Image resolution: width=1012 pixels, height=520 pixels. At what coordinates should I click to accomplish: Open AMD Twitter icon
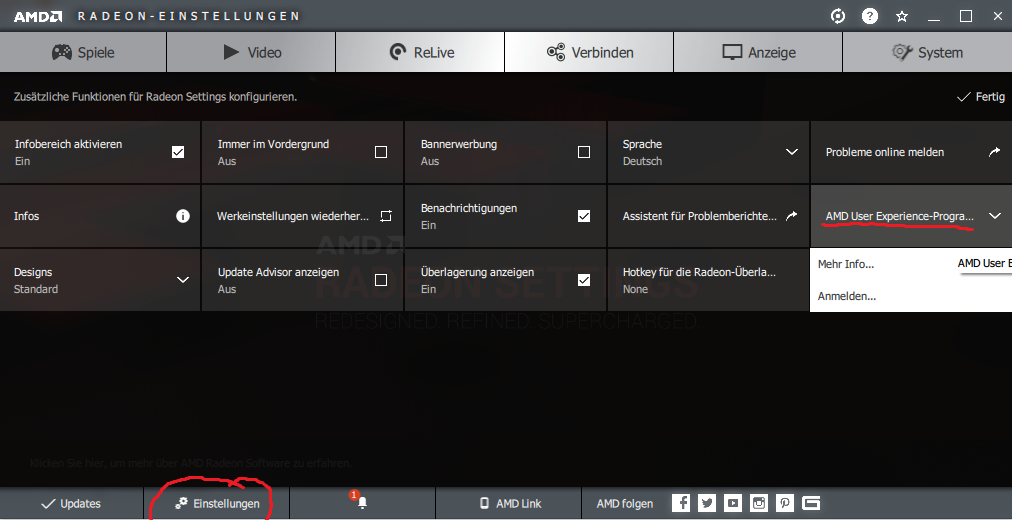tap(707, 503)
